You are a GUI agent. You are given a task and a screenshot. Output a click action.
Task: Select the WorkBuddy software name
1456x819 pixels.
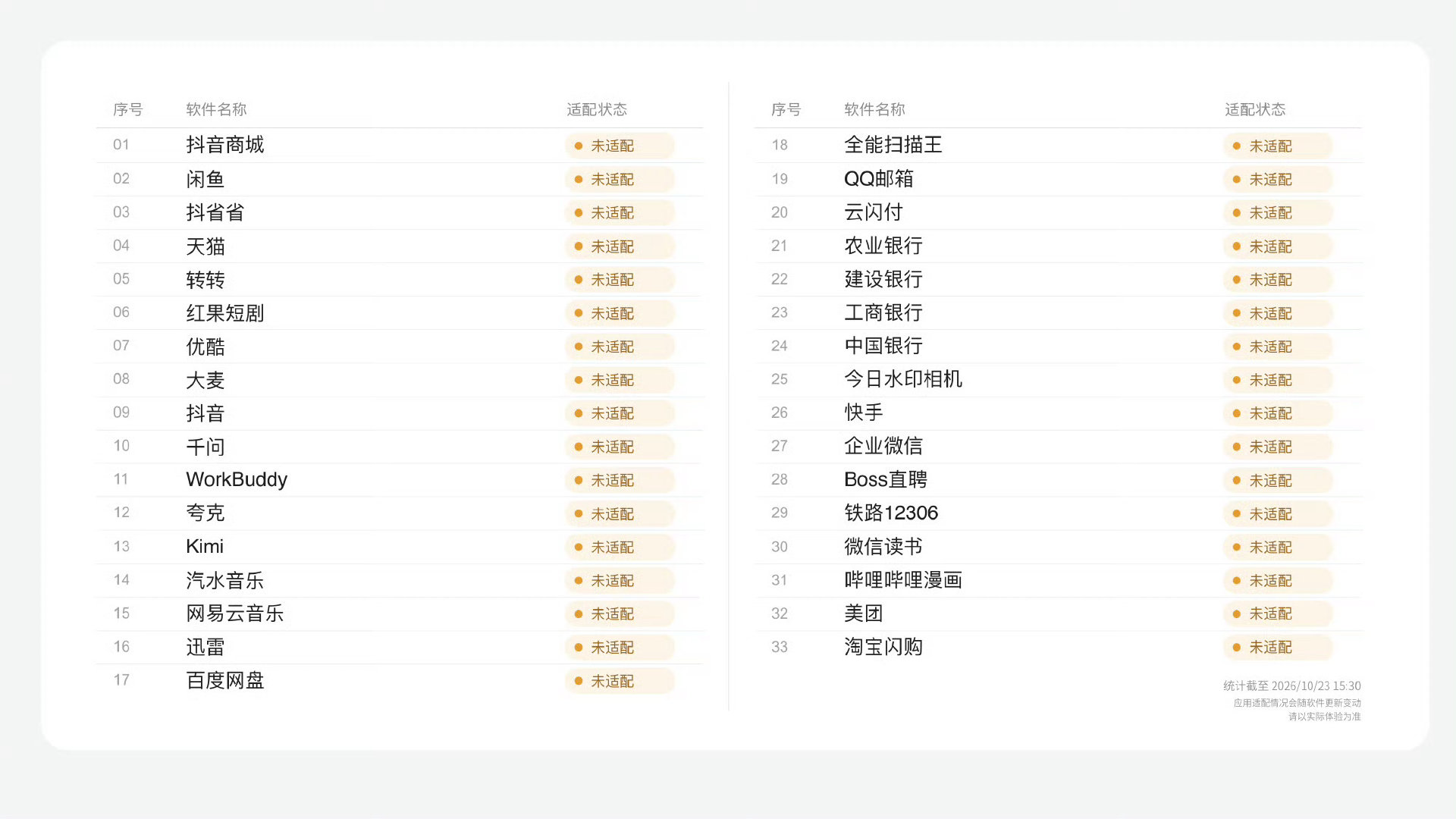(237, 479)
